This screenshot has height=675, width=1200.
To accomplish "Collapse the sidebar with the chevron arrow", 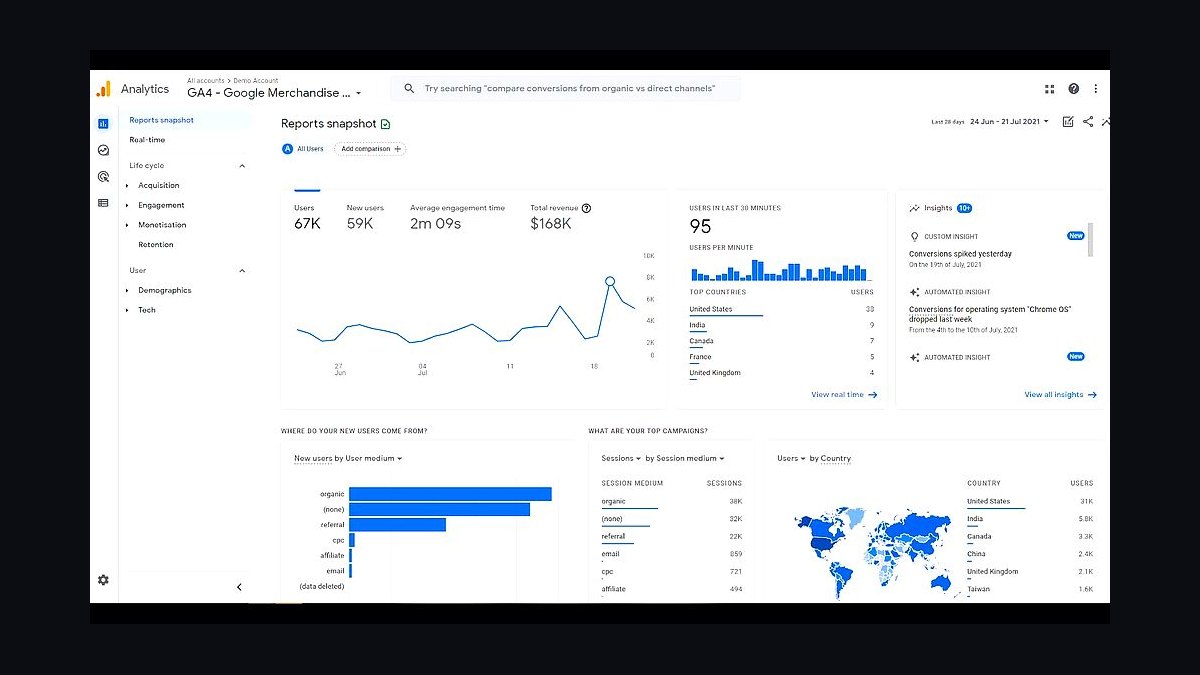I will pos(239,587).
